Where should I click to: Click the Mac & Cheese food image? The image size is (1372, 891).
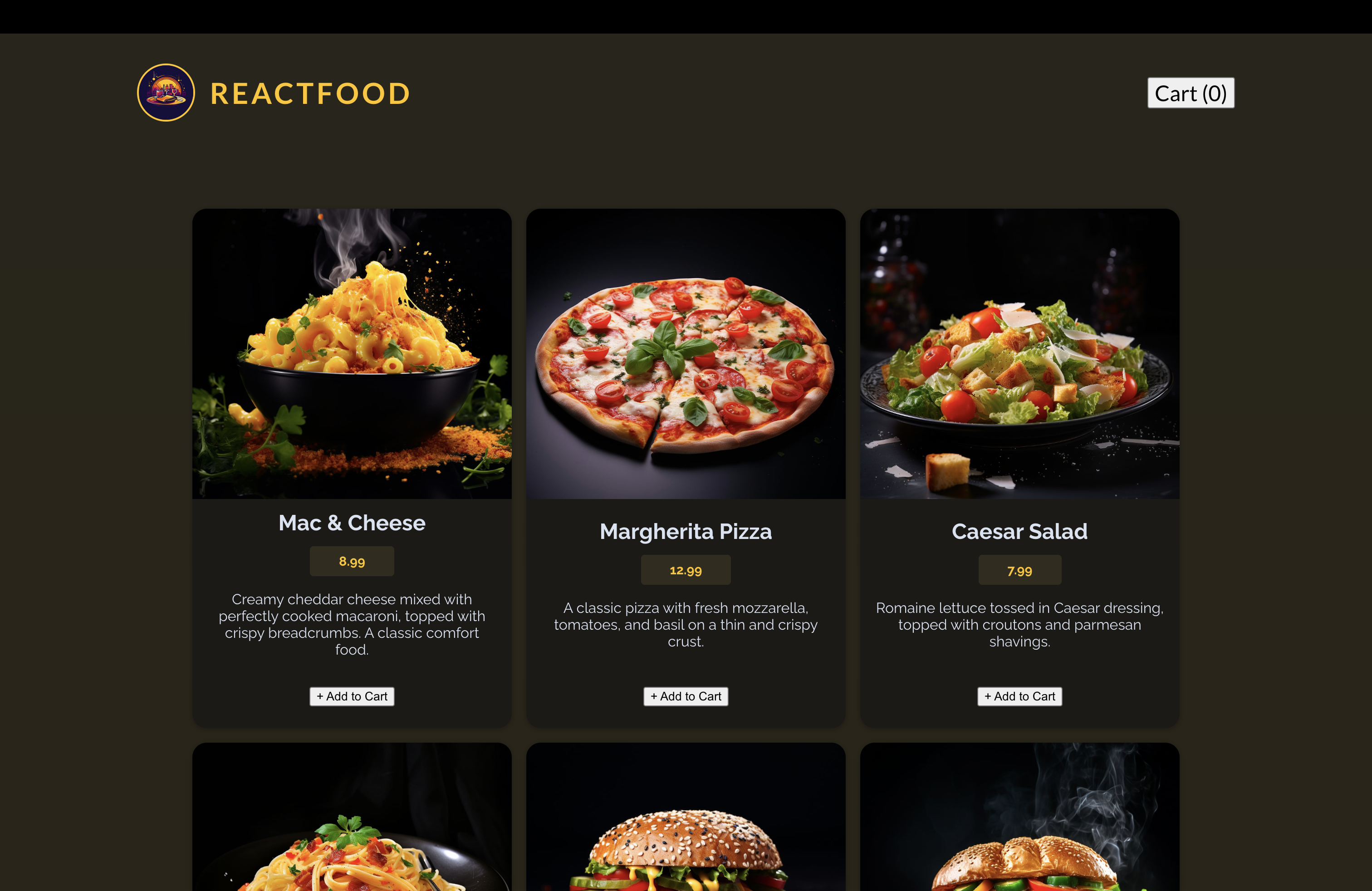(352, 353)
